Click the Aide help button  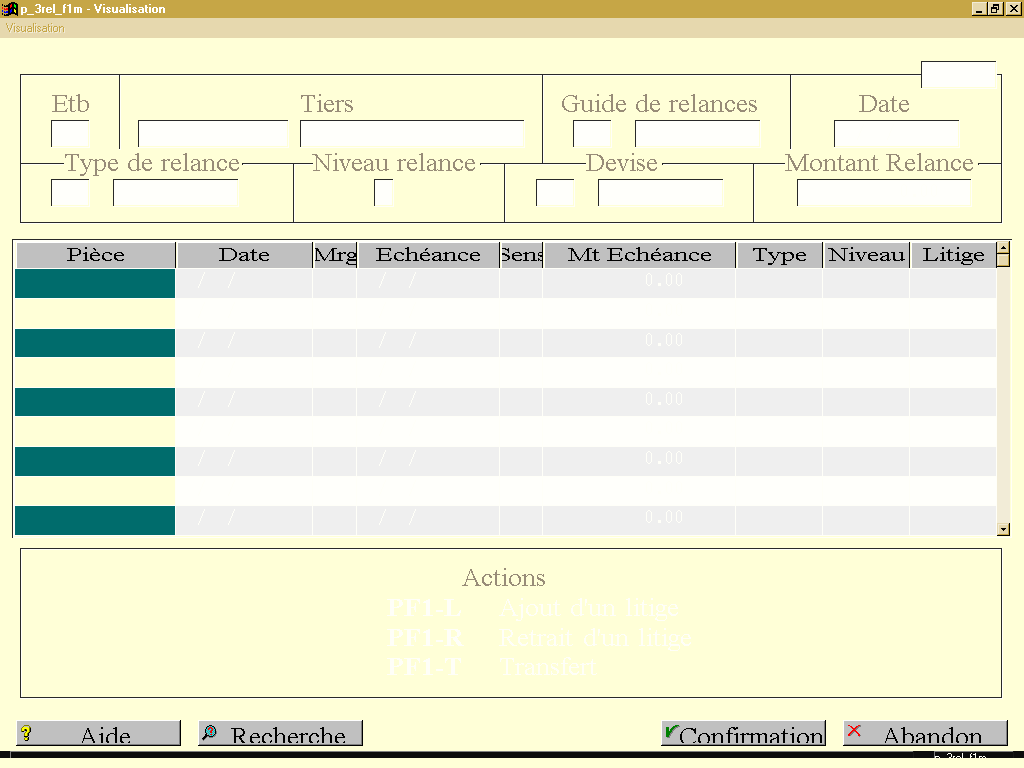(98, 733)
